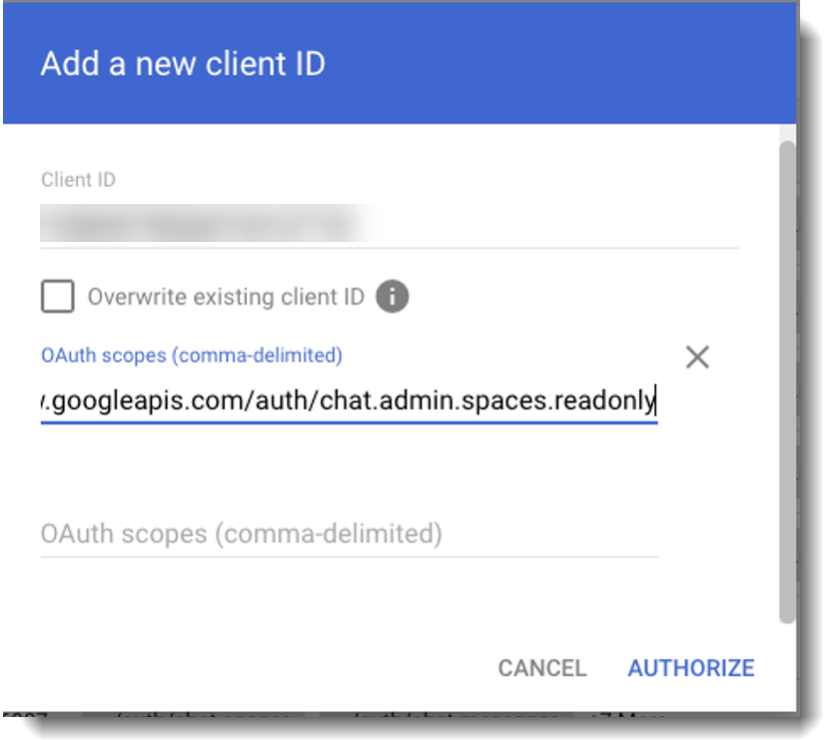
Task: Cancel adding the new client ID
Action: click(x=542, y=668)
